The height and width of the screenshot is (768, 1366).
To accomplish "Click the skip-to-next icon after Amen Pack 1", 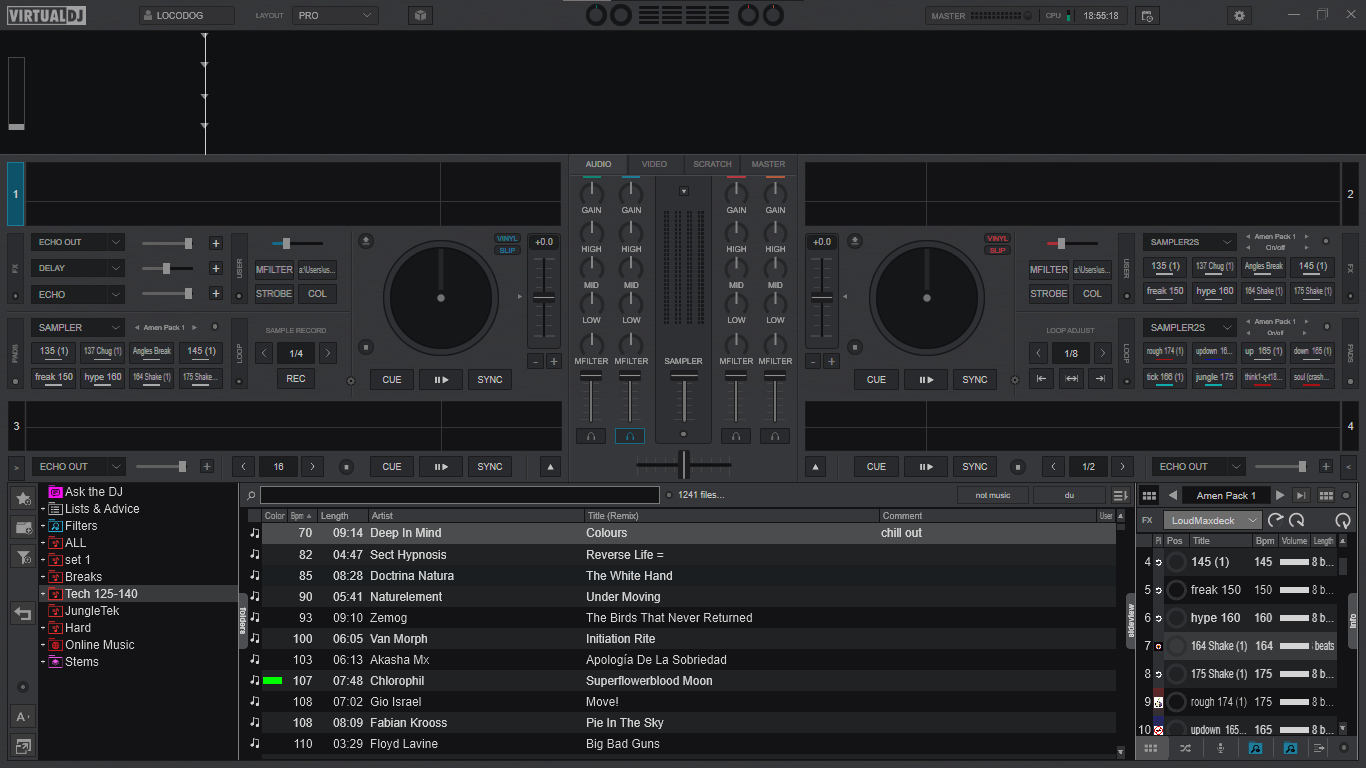I will pos(1301,495).
